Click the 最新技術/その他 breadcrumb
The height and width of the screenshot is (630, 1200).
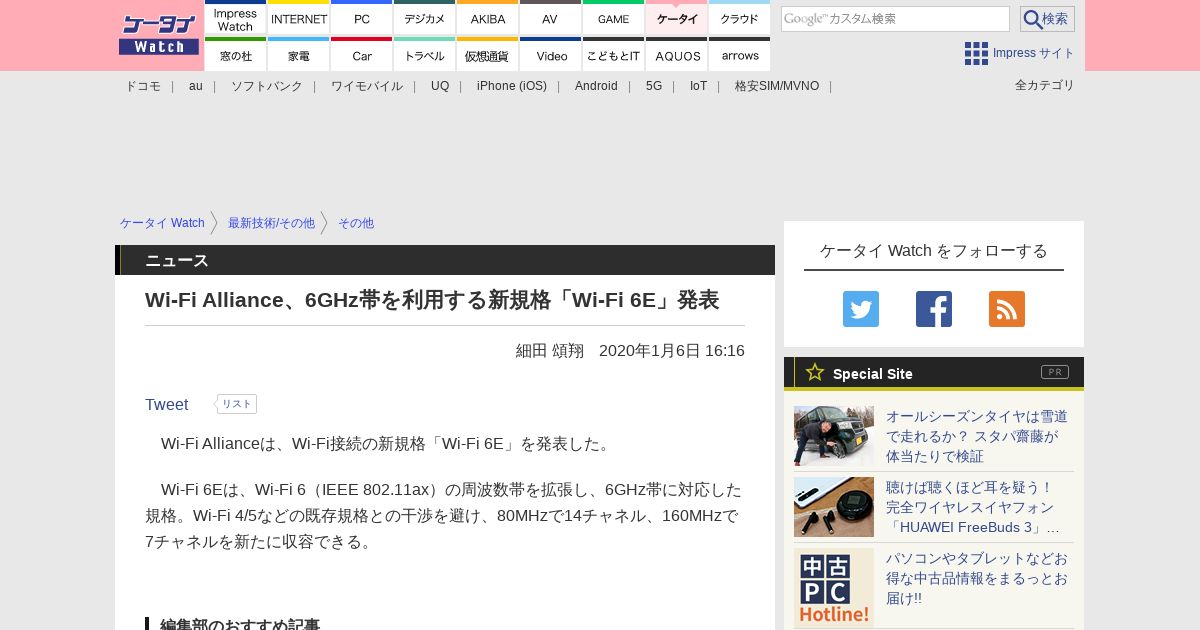[x=271, y=223]
